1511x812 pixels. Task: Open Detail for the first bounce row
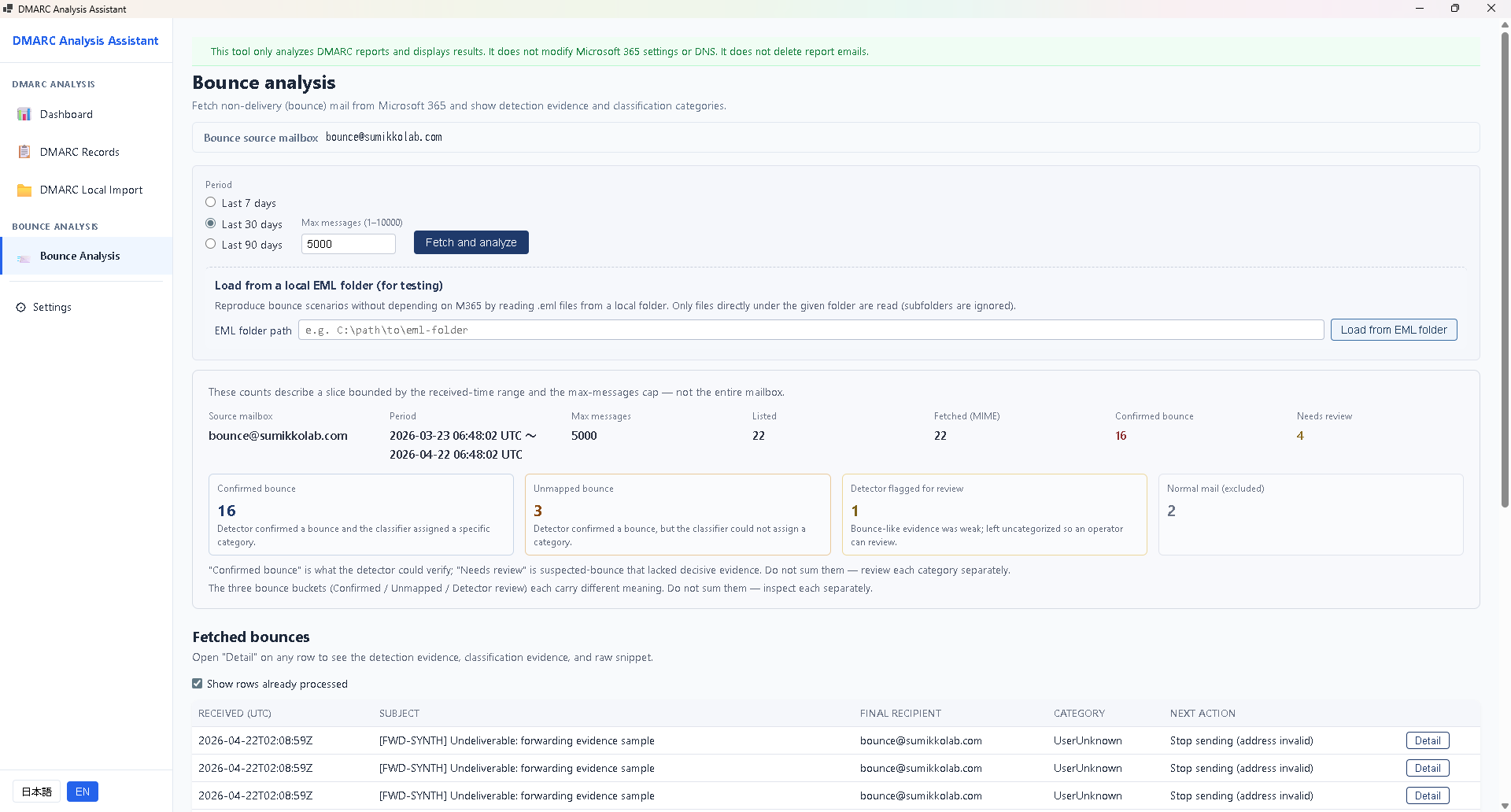tap(1428, 740)
